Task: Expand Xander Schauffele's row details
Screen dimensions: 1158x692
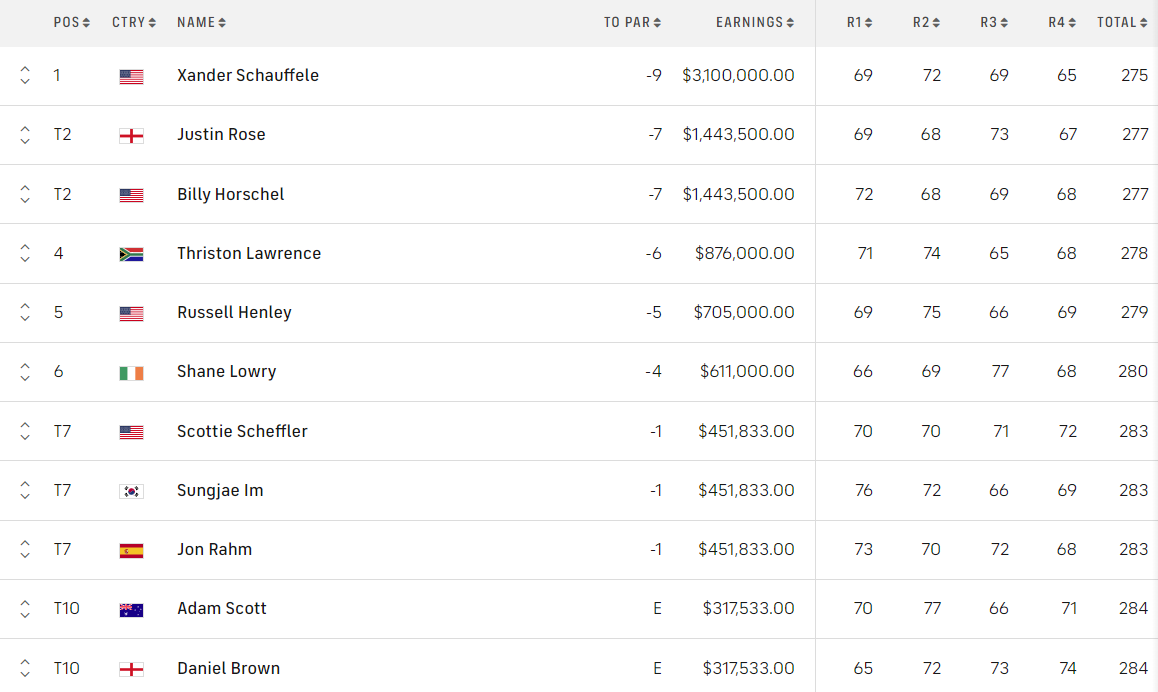Action: (x=25, y=76)
